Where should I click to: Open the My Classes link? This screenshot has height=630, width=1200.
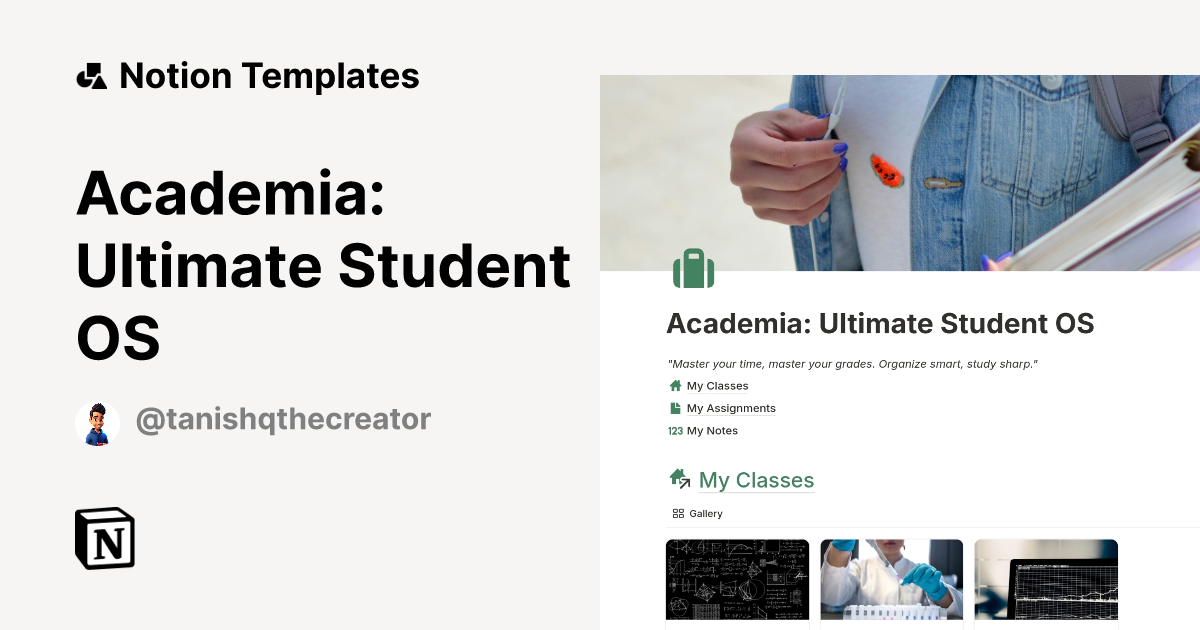click(718, 385)
